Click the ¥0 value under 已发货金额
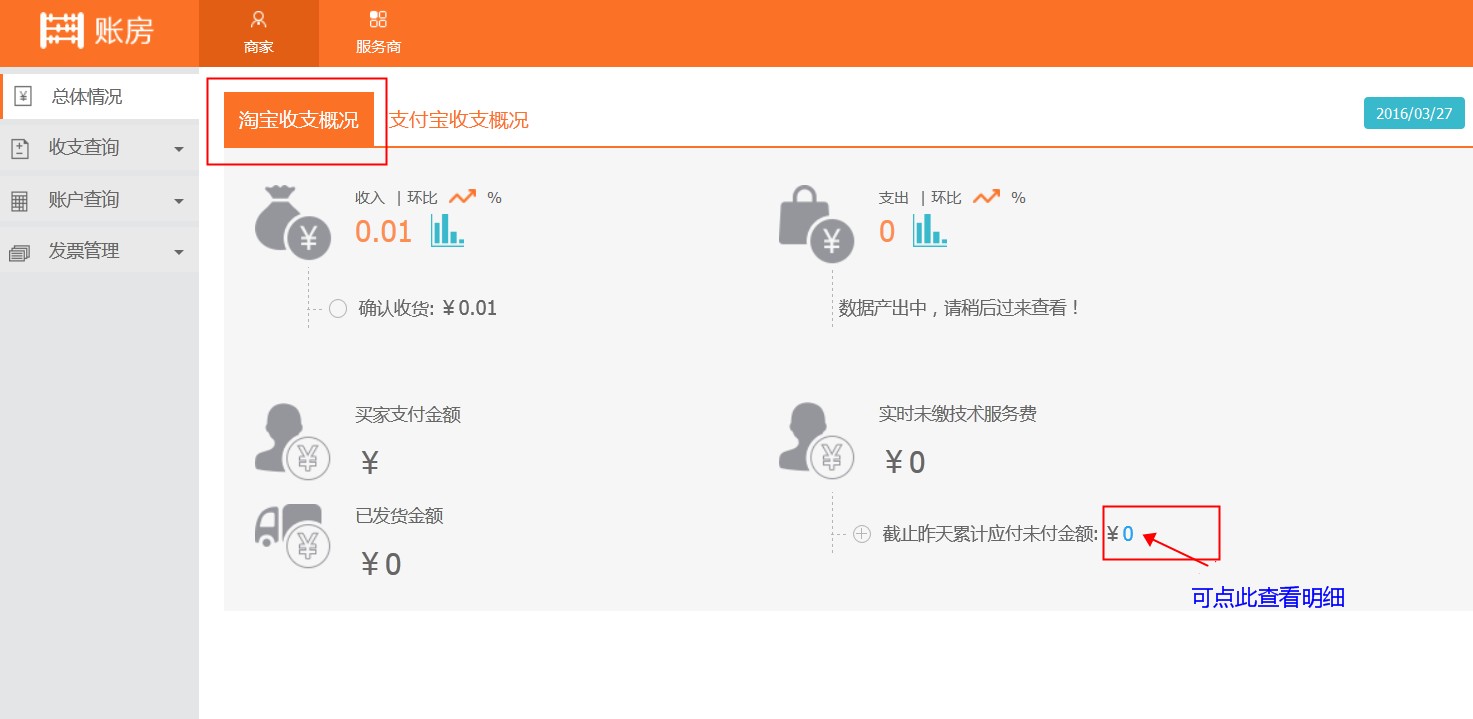Image resolution: width=1473 pixels, height=719 pixels. (x=381, y=565)
